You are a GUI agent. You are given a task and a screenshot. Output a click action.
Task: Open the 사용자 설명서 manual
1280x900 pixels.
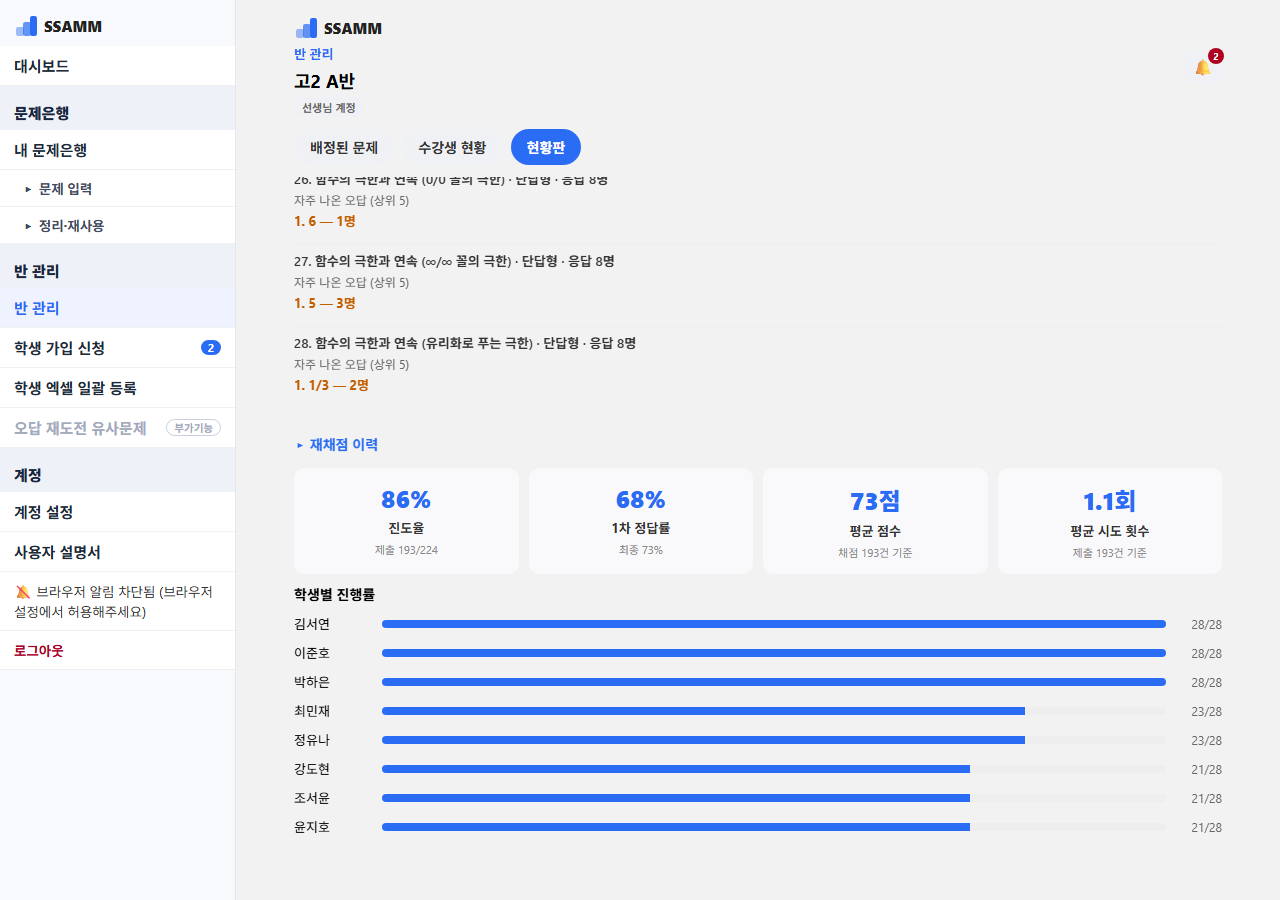coord(117,552)
